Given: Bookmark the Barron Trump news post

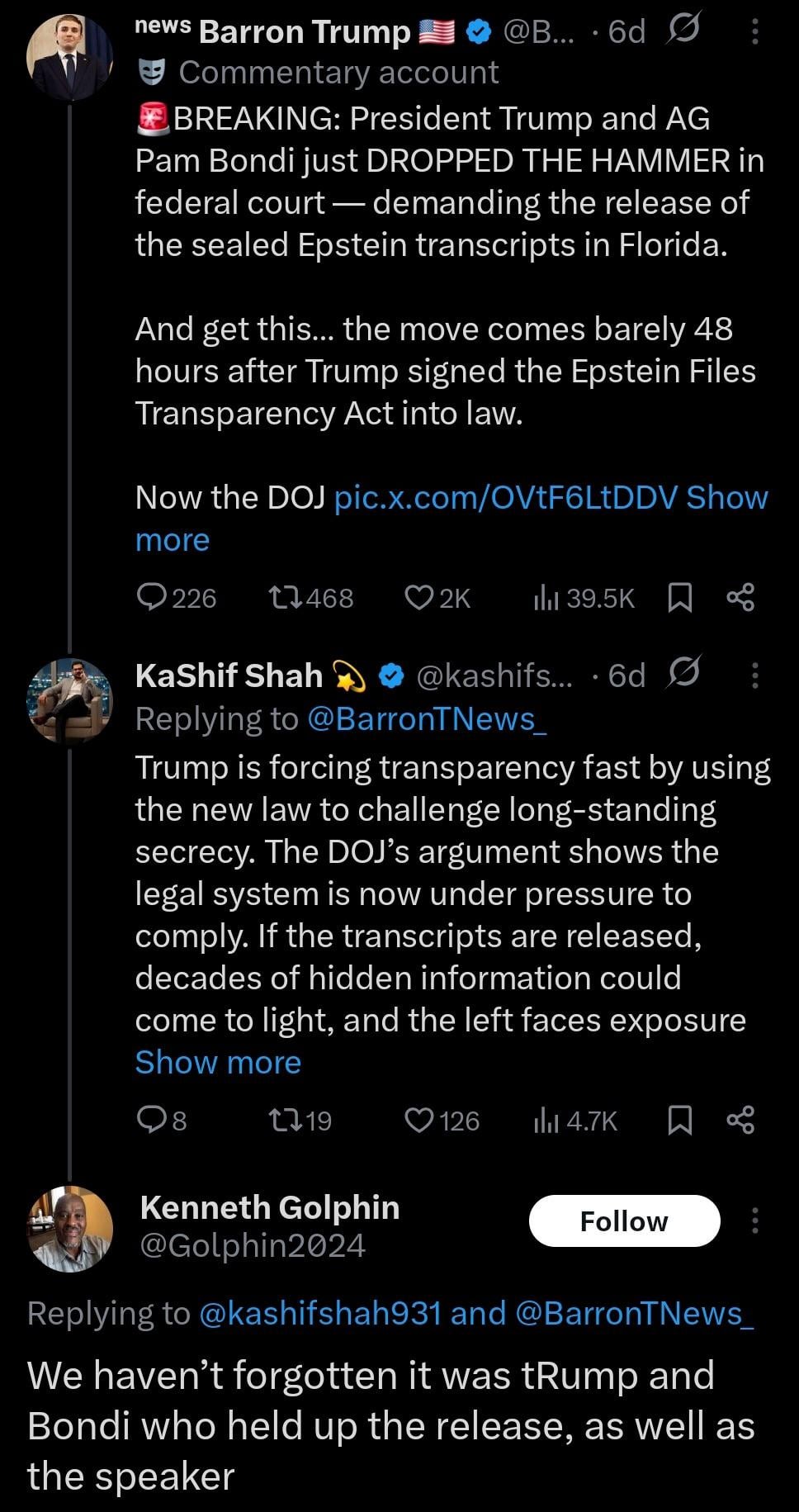Looking at the screenshot, I should [678, 597].
